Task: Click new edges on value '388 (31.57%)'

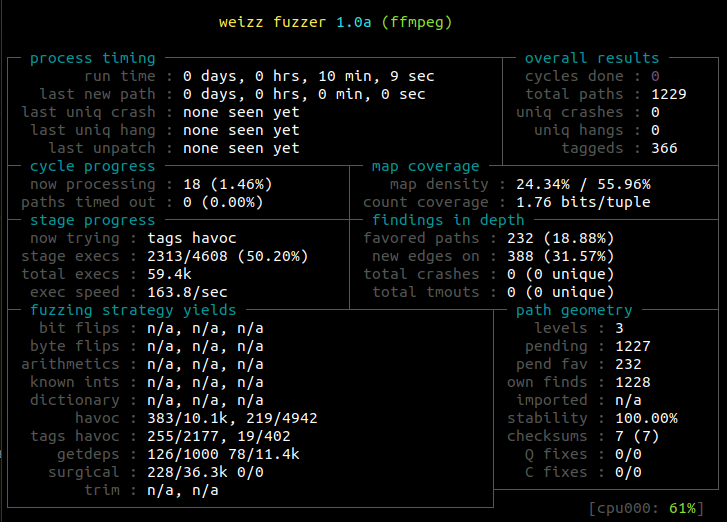Action: 561,256
